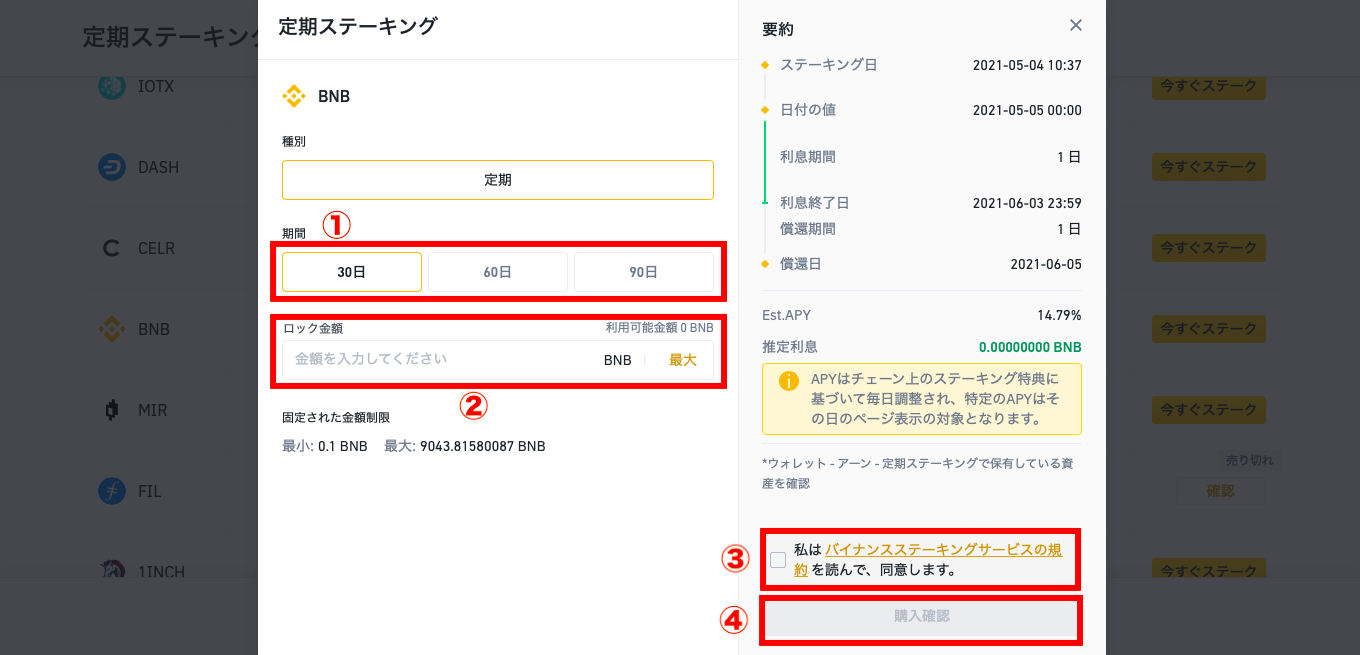The height and width of the screenshot is (655, 1360).
Task: Click 今すぐステーク button for BNB row
Action: click(x=1209, y=329)
